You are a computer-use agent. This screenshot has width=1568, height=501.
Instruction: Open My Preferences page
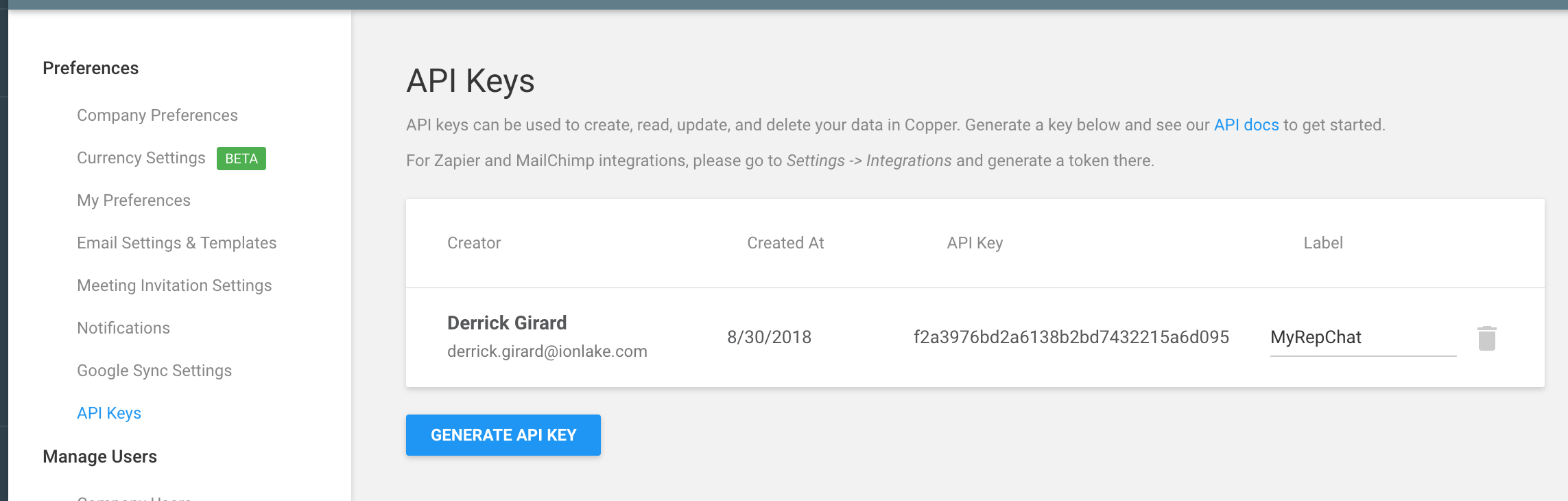pos(134,200)
